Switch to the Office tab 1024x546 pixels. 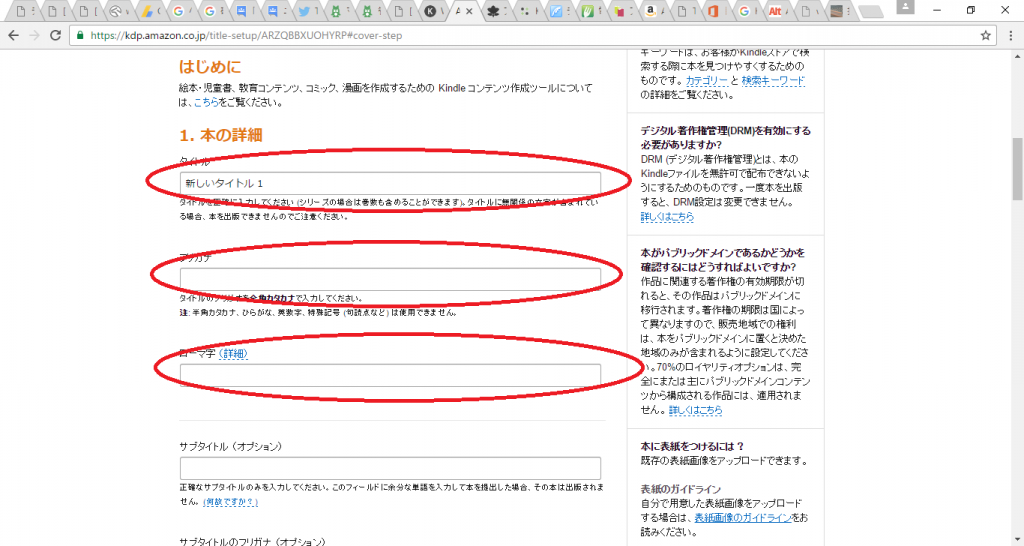tap(718, 11)
